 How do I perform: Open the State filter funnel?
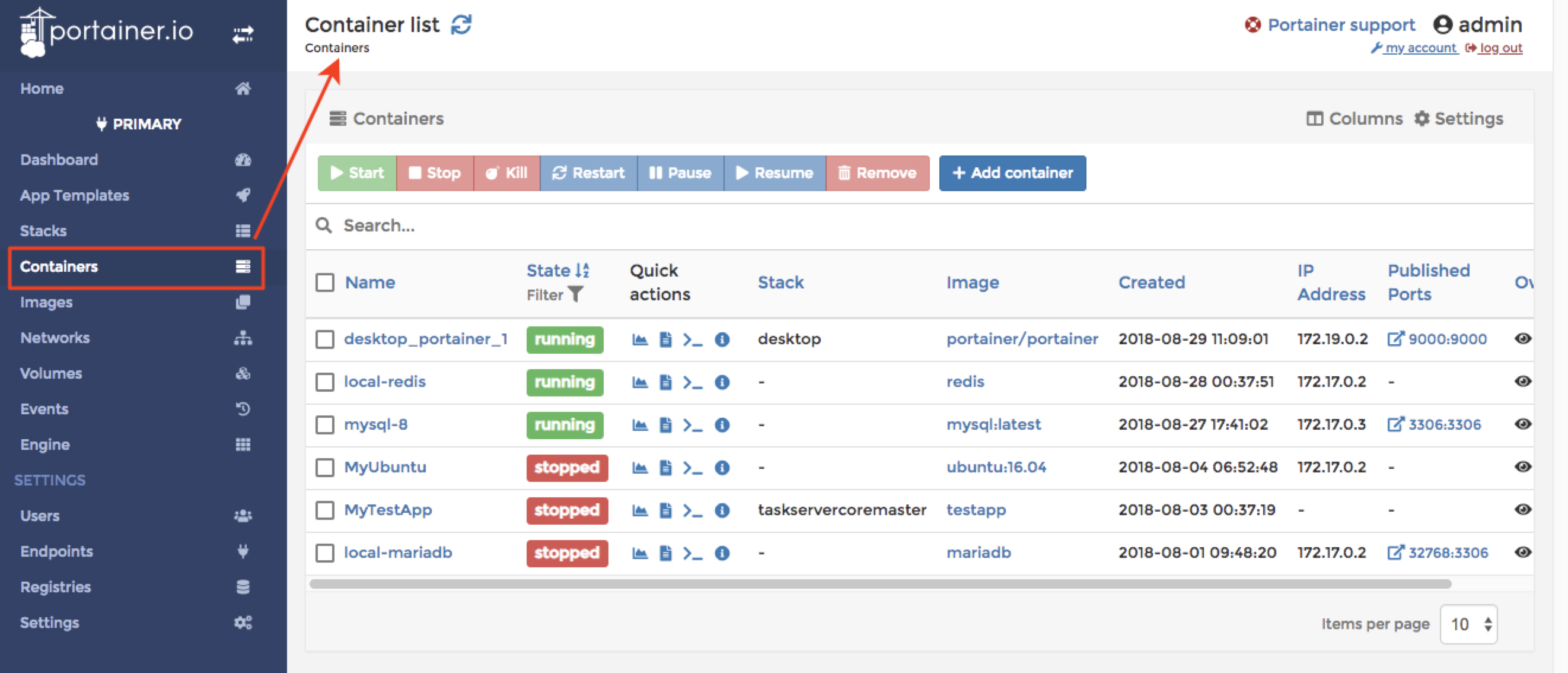point(575,295)
